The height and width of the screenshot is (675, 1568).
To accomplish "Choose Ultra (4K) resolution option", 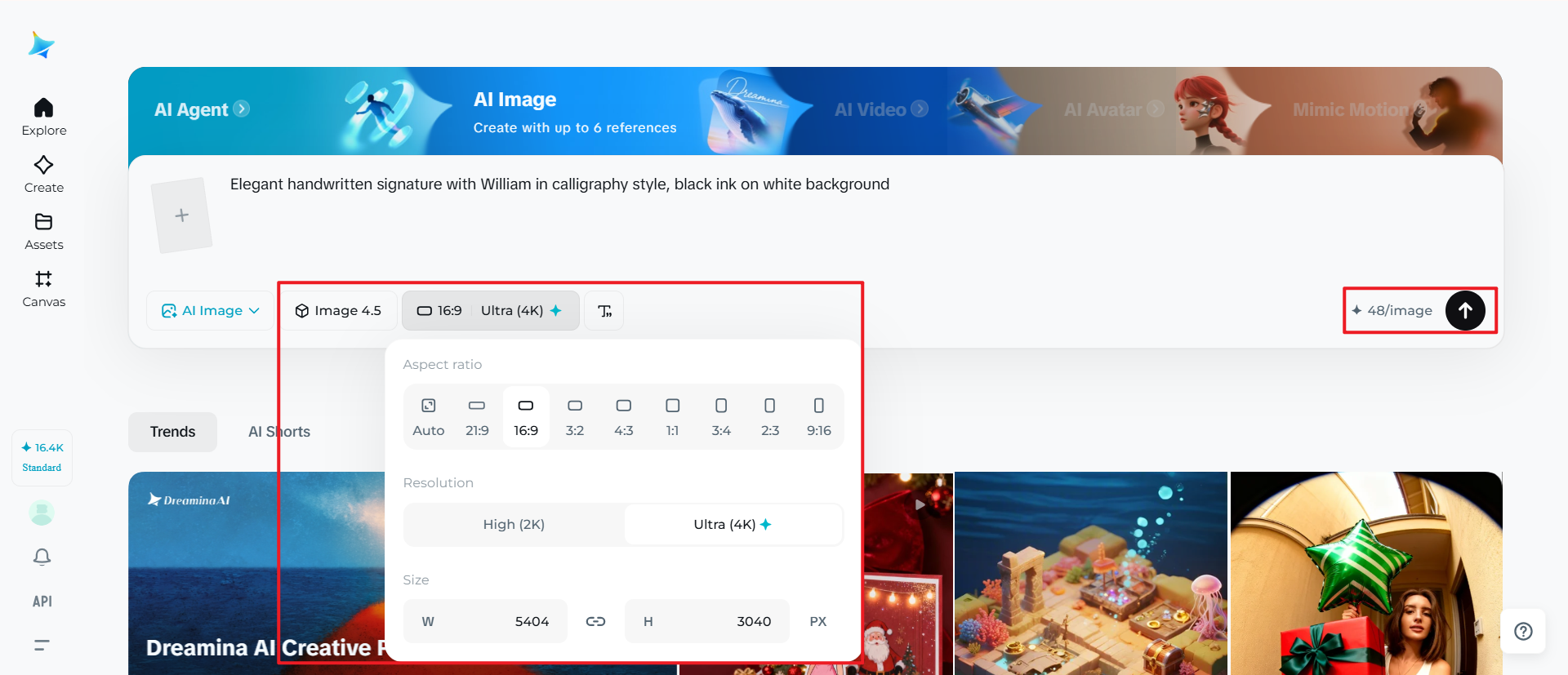I will pos(733,524).
